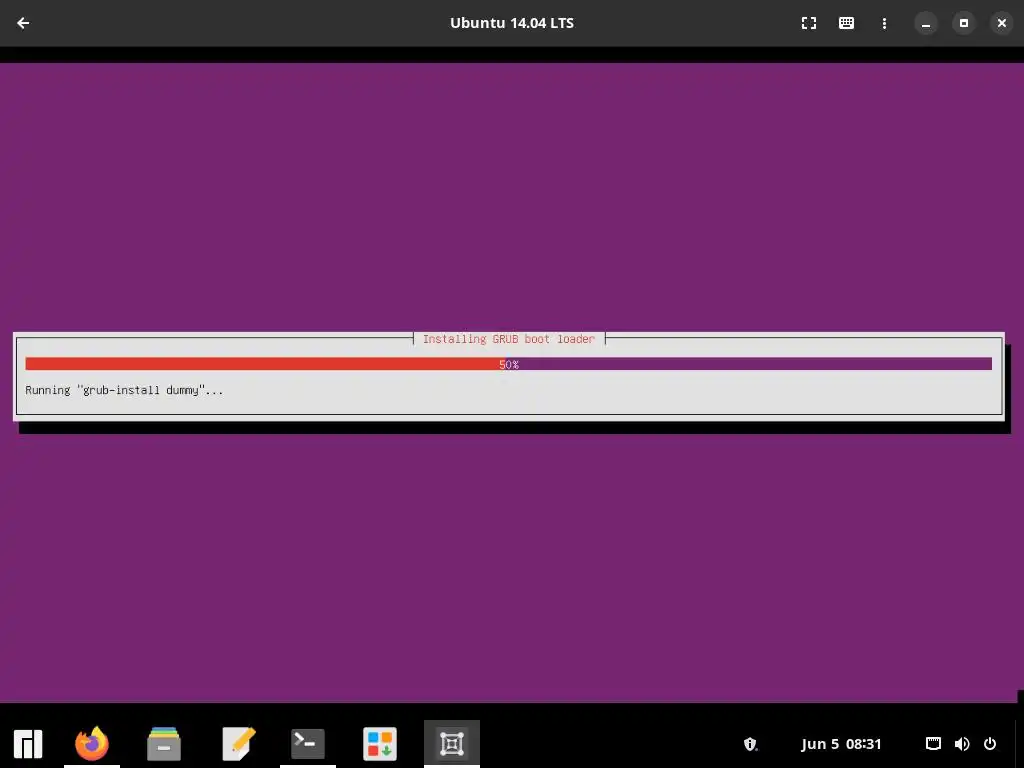1024x768 pixels.
Task: Go back using the header arrow
Action: pos(23,23)
